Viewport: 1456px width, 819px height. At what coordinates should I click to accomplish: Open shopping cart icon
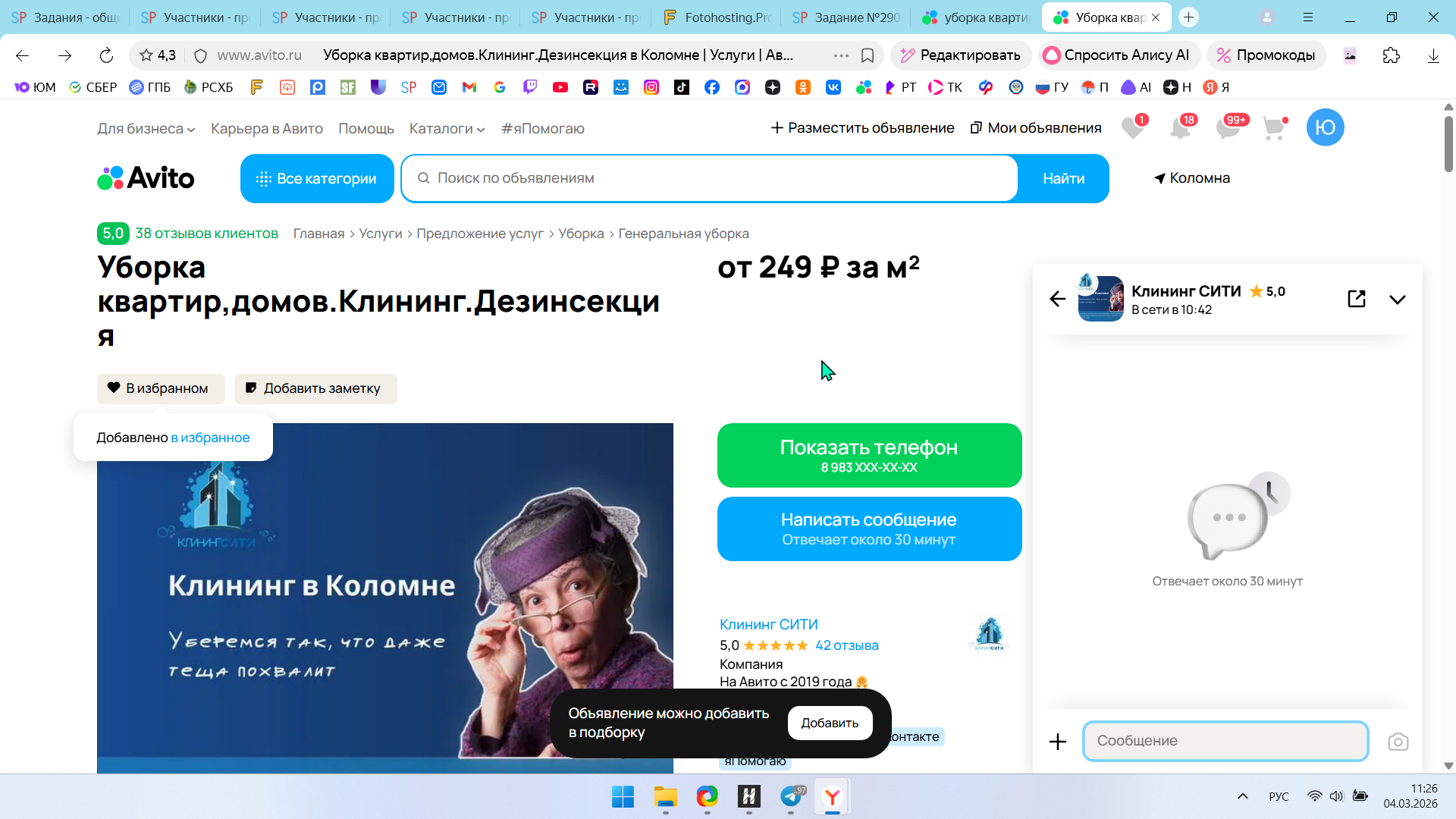coord(1275,128)
